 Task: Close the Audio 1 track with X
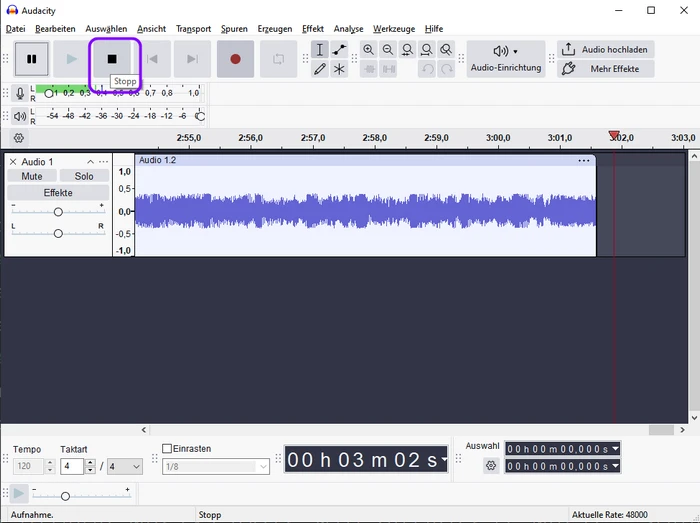point(13,162)
